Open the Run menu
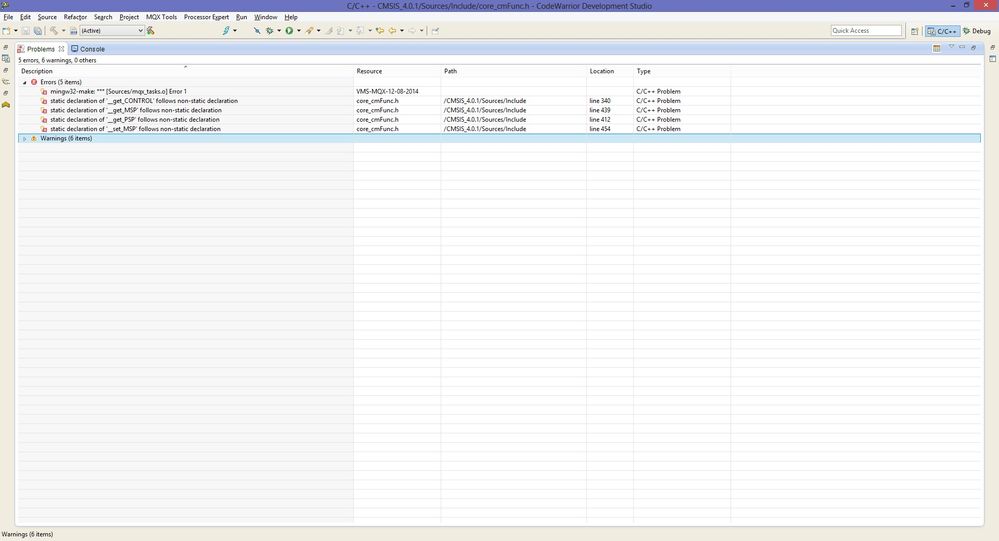999x541 pixels. click(x=241, y=17)
